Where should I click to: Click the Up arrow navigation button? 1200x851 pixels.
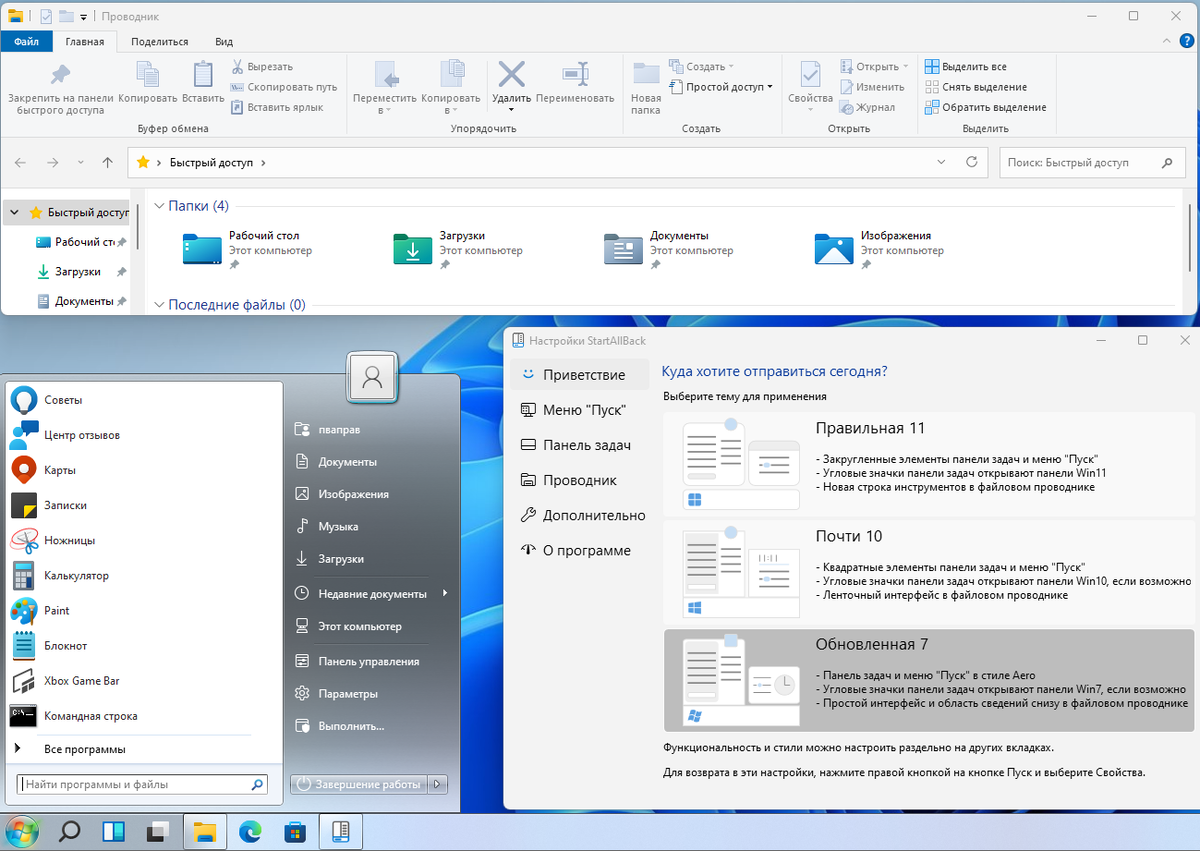pos(108,162)
